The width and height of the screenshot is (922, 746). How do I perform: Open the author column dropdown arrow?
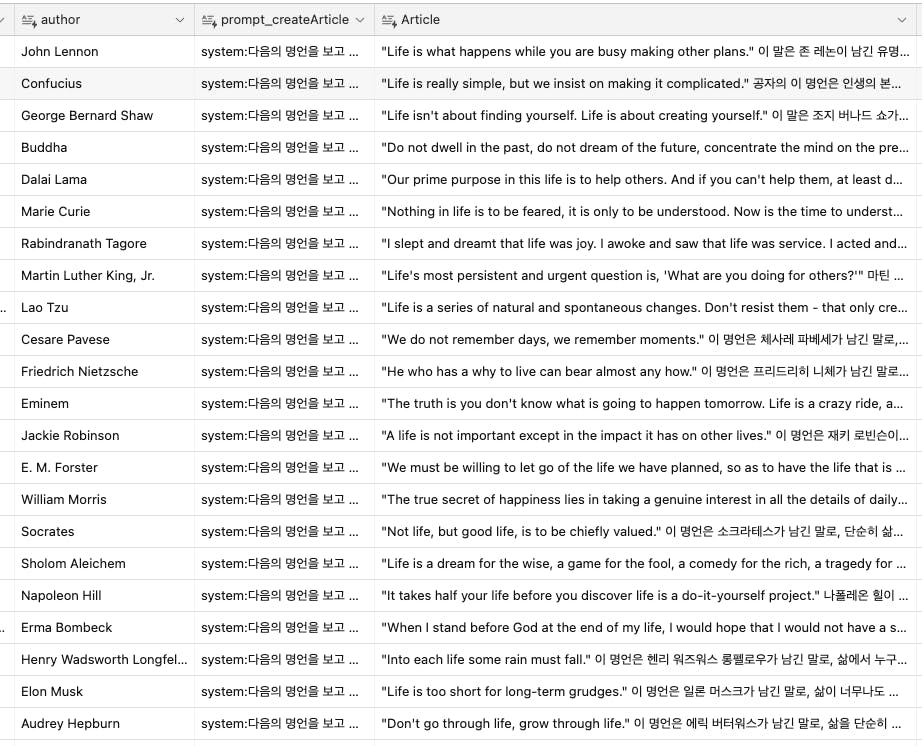[x=180, y=20]
